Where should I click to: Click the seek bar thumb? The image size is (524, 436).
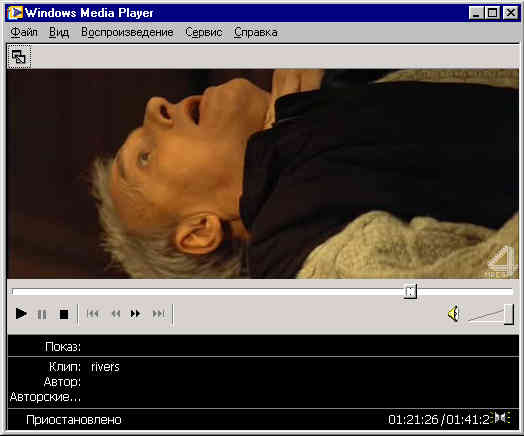tap(410, 291)
